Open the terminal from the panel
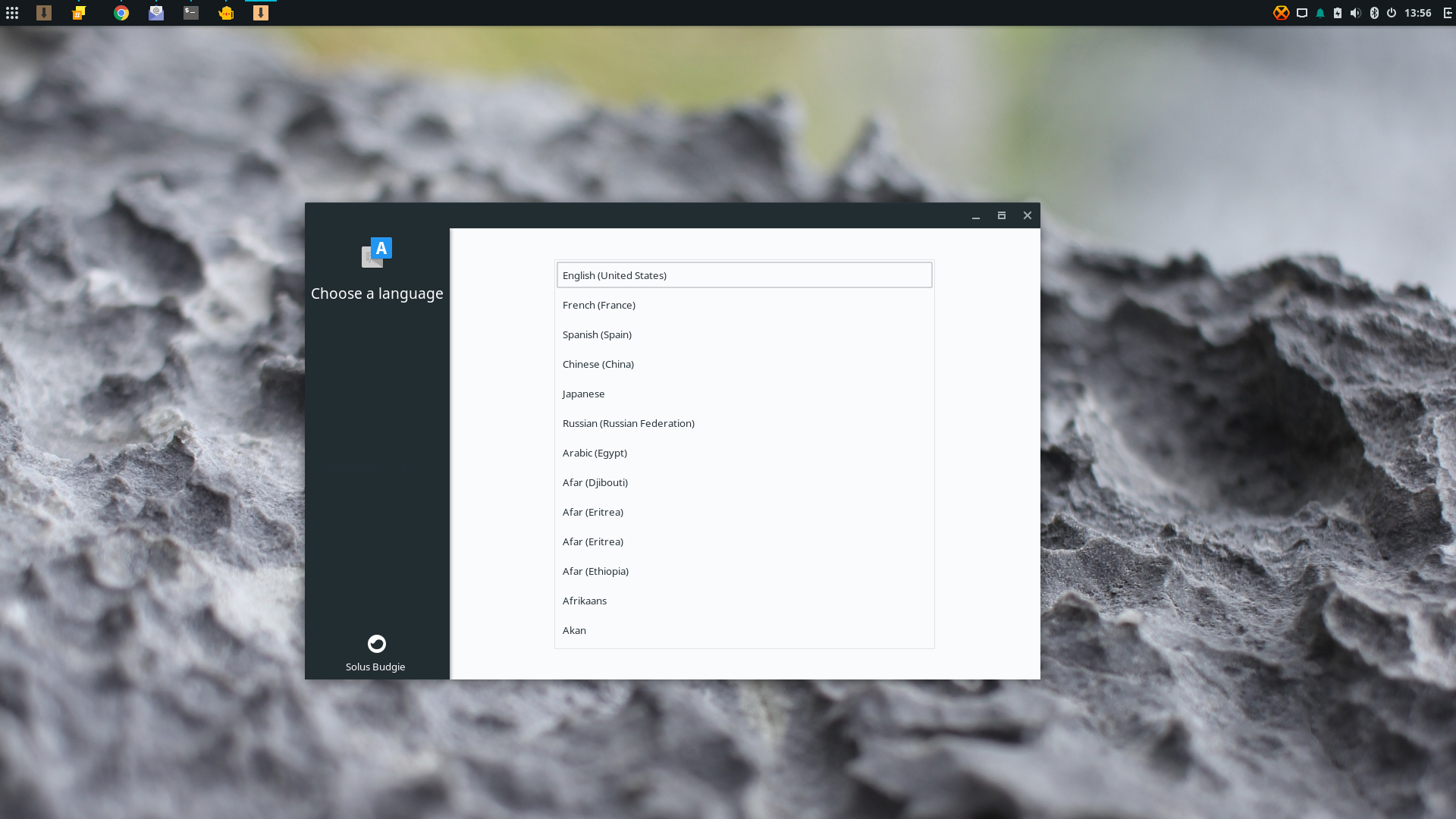Screen dimensions: 1456x819 tap(191, 13)
